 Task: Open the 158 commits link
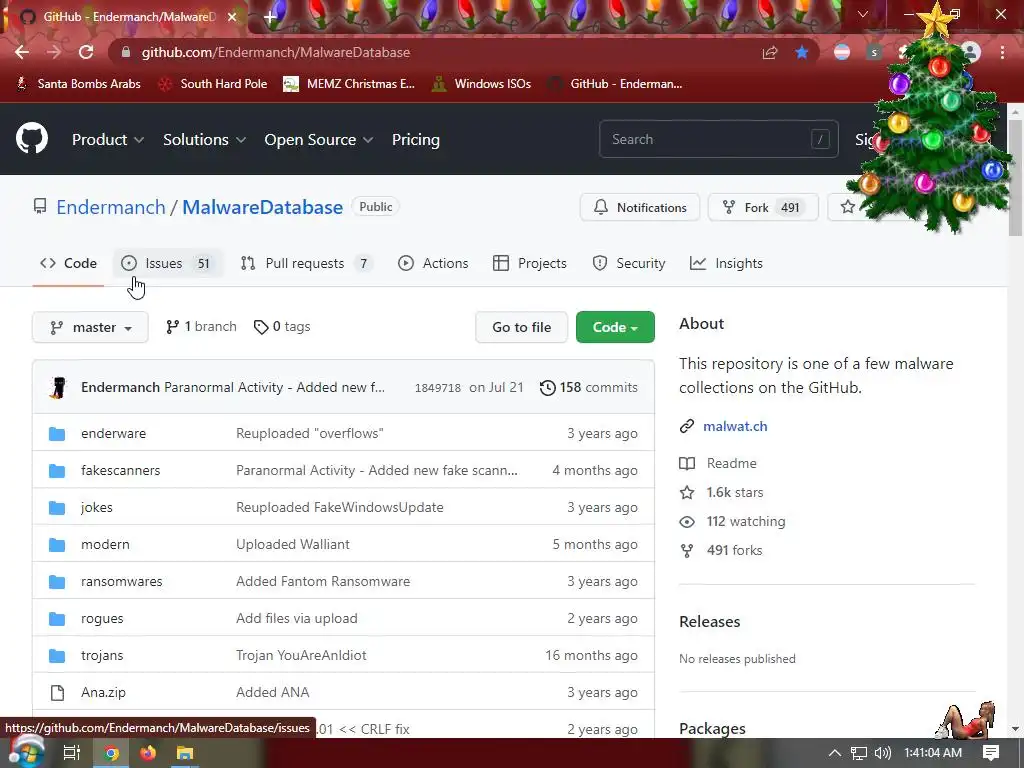click(589, 388)
